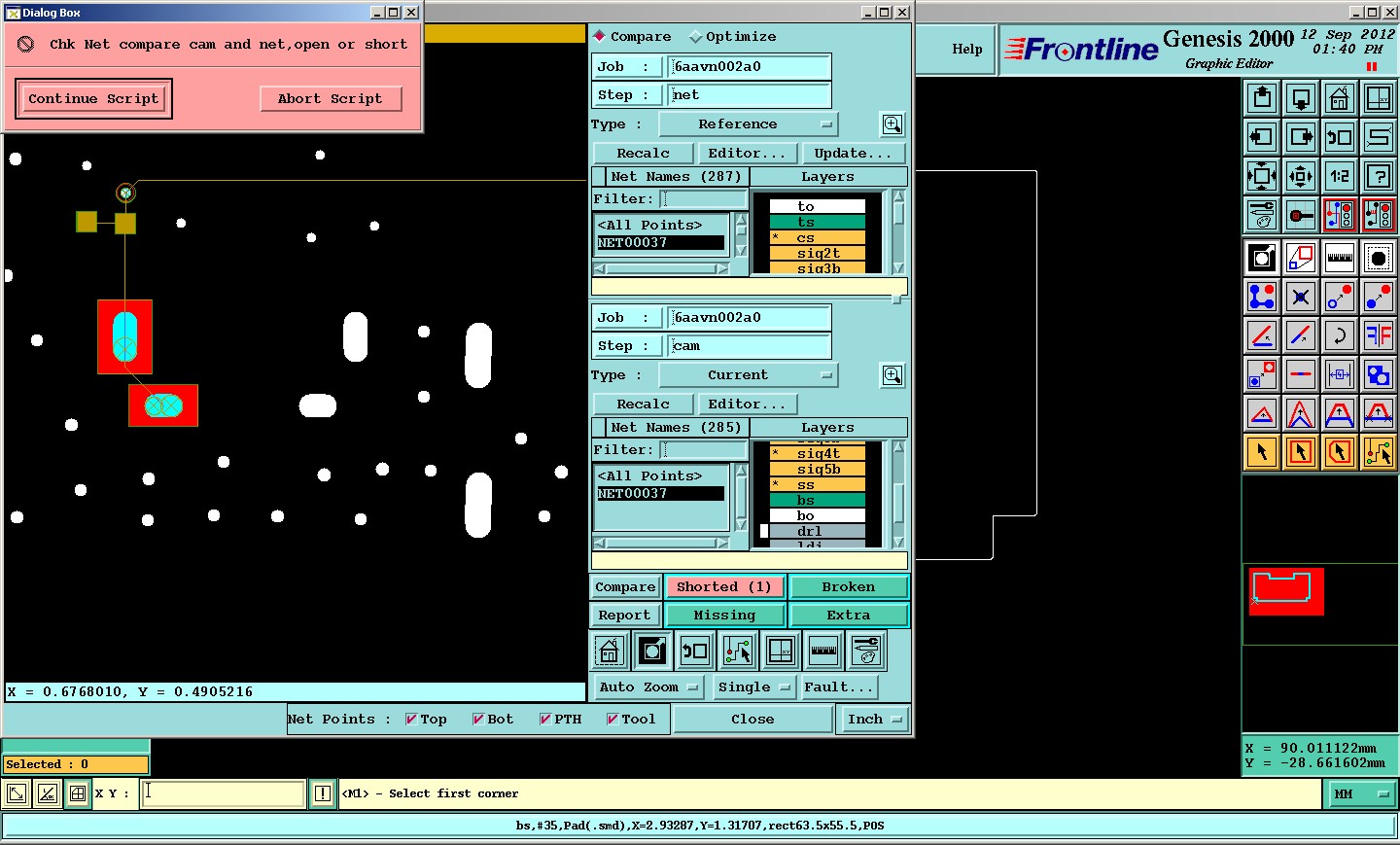The image size is (1400, 845).
Task: Click the Fault... button
Action: coord(838,687)
